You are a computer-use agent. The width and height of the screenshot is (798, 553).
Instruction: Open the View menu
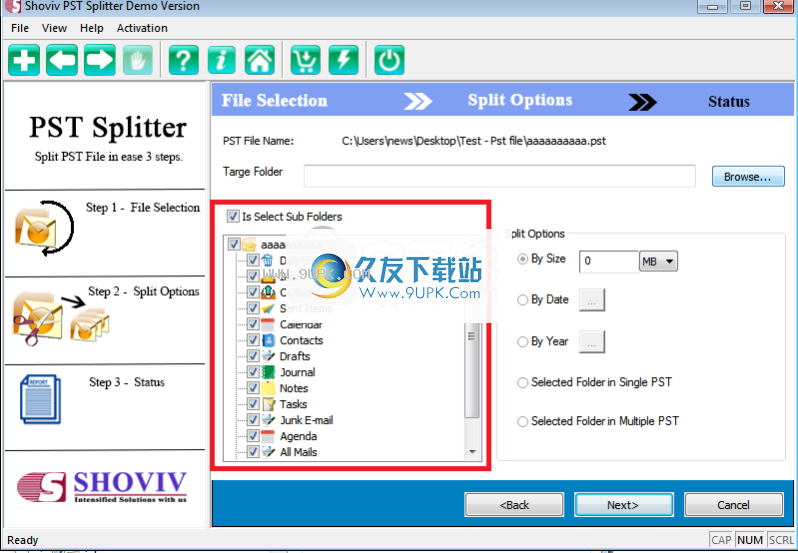[x=54, y=28]
